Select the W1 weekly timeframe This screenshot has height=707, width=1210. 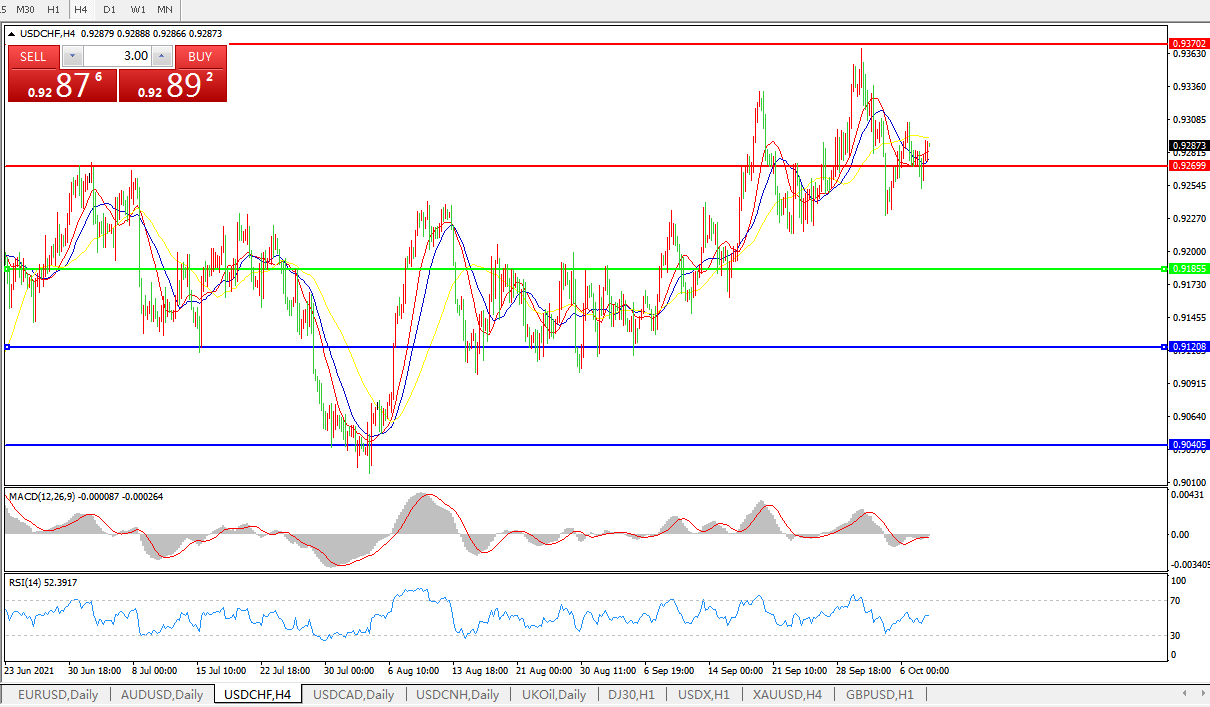coord(138,9)
